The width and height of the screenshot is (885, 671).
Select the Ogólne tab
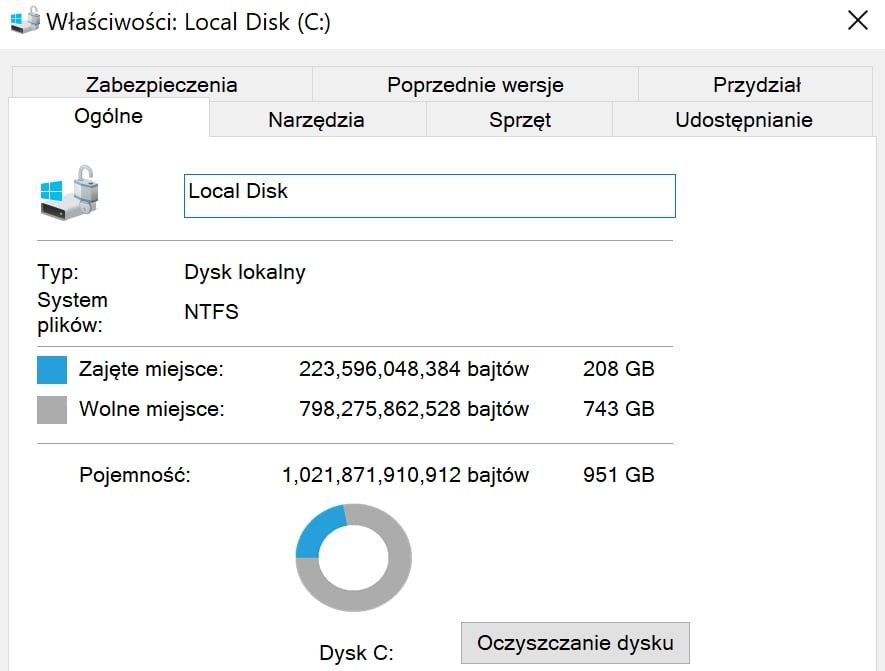(108, 116)
